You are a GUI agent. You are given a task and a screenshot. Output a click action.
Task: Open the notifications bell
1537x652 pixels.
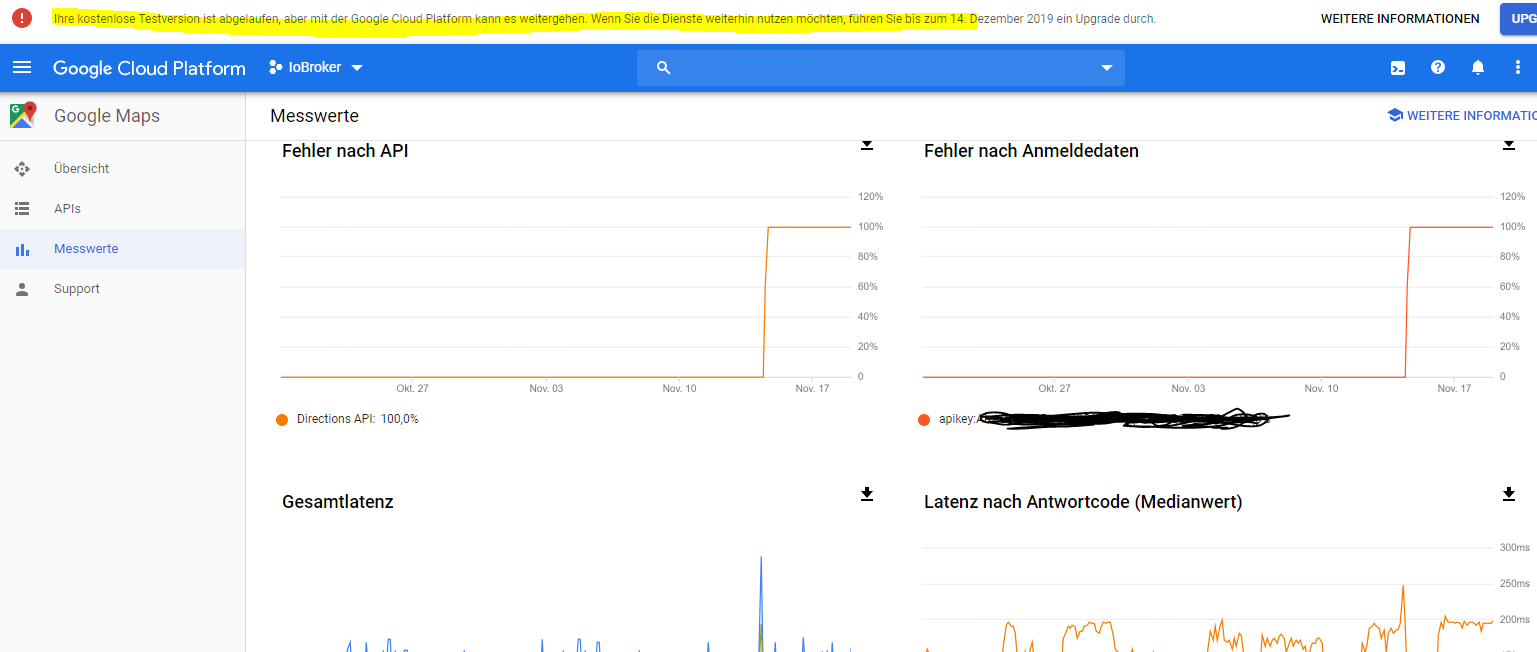click(1478, 68)
